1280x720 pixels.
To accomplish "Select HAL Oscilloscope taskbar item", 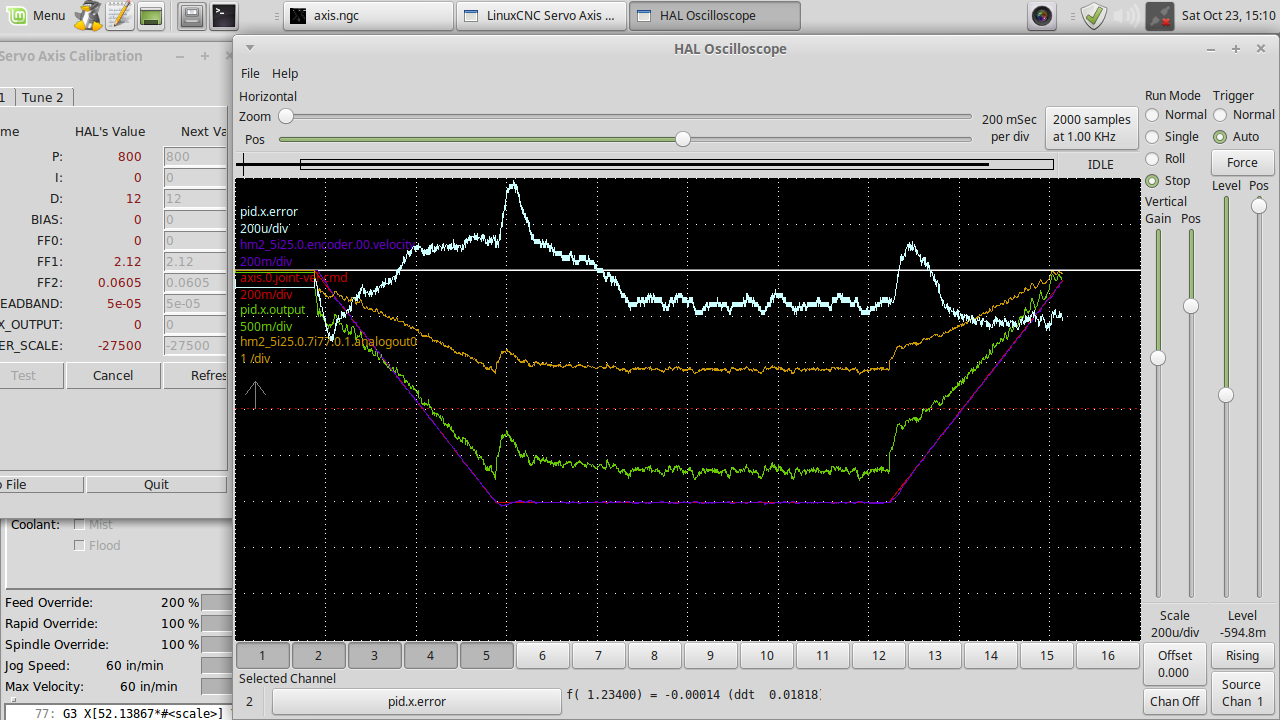I will (x=715, y=15).
